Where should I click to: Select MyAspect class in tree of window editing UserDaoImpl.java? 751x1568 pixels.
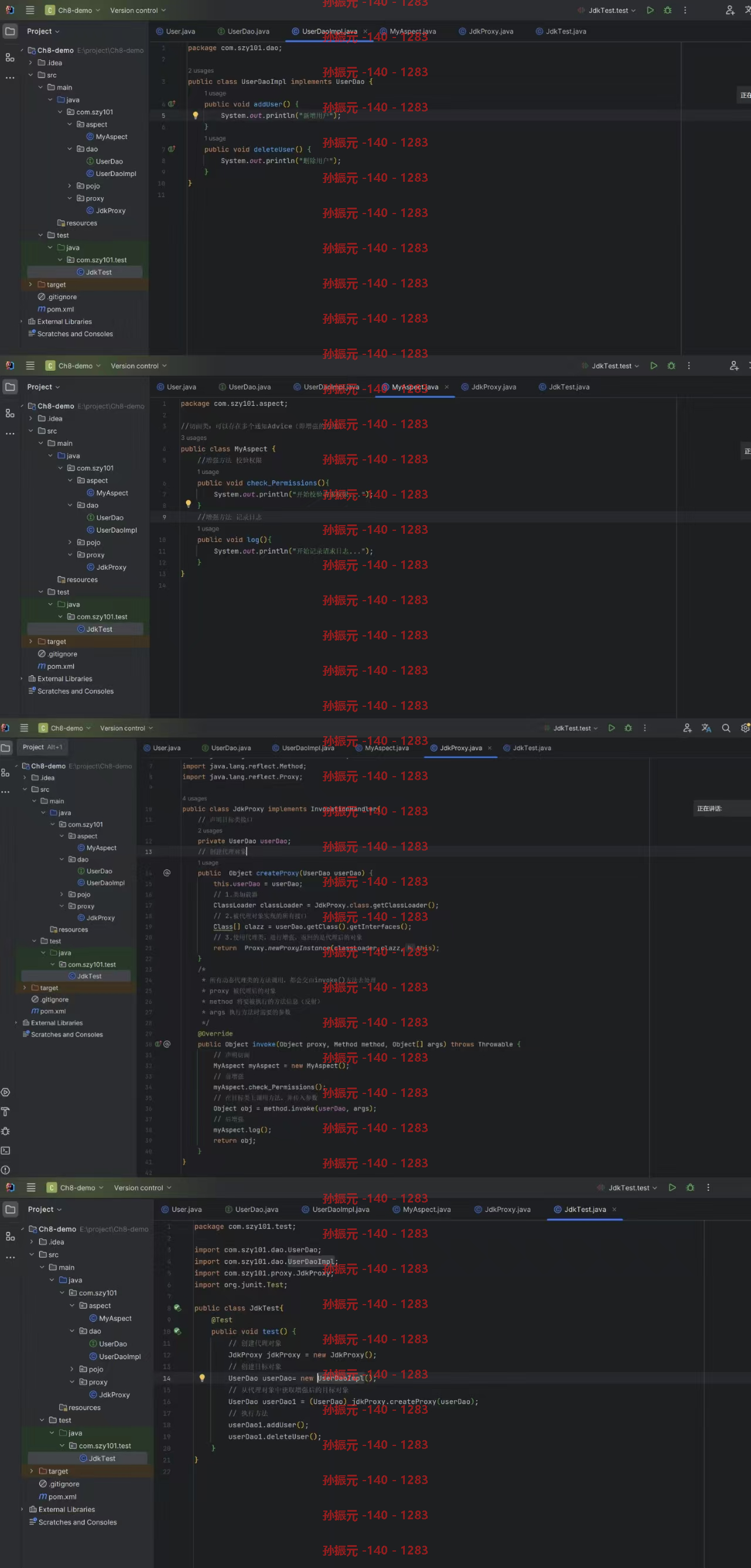107,137
